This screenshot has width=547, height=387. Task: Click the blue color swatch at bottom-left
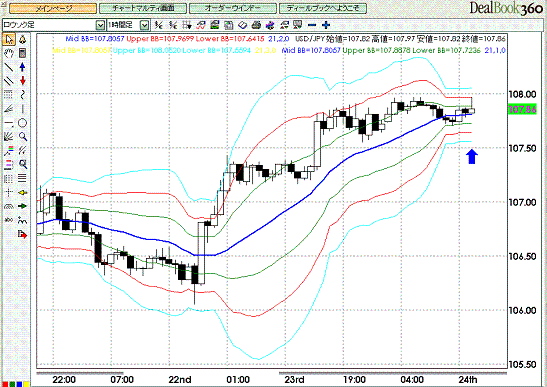click(19, 384)
